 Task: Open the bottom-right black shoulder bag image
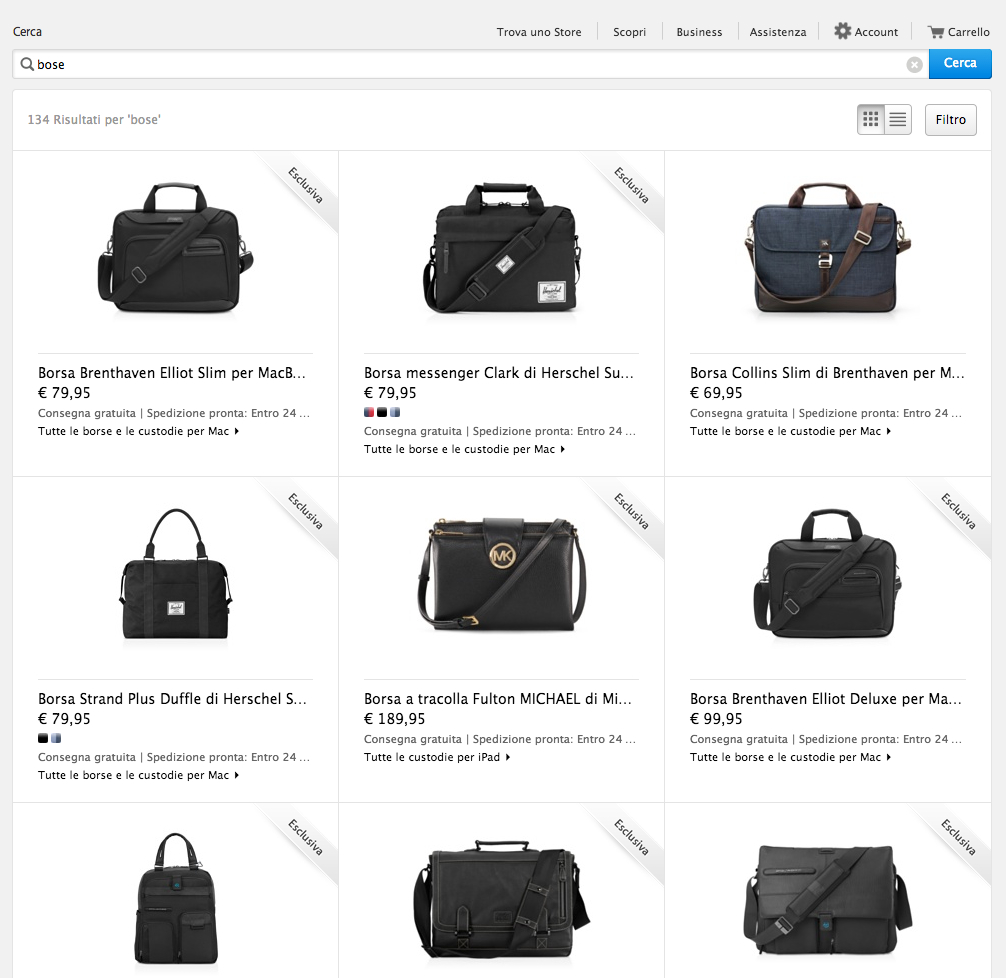point(828,900)
